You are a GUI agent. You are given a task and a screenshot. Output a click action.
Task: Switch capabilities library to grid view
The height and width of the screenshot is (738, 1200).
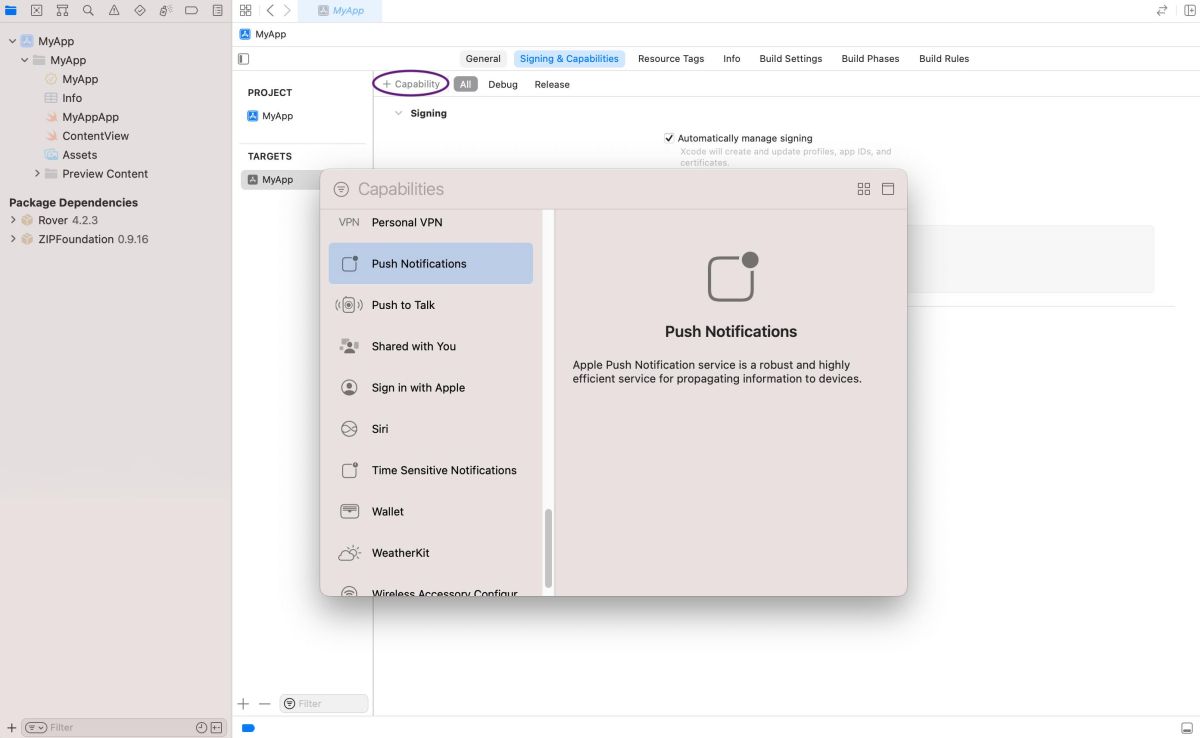coord(864,189)
